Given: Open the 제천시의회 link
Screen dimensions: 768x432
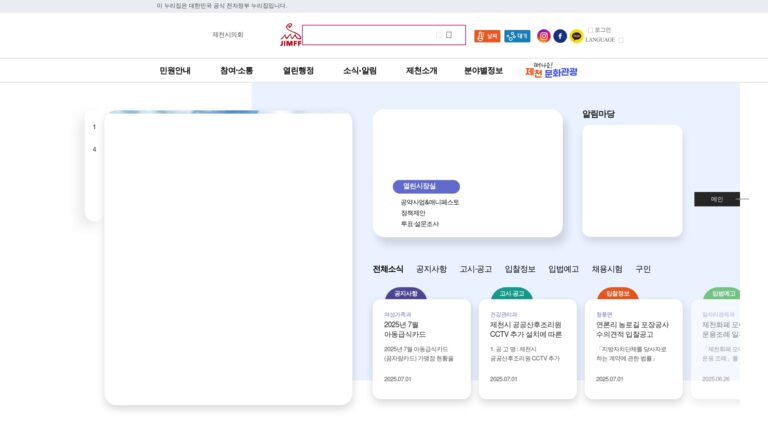Looking at the screenshot, I should [228, 35].
